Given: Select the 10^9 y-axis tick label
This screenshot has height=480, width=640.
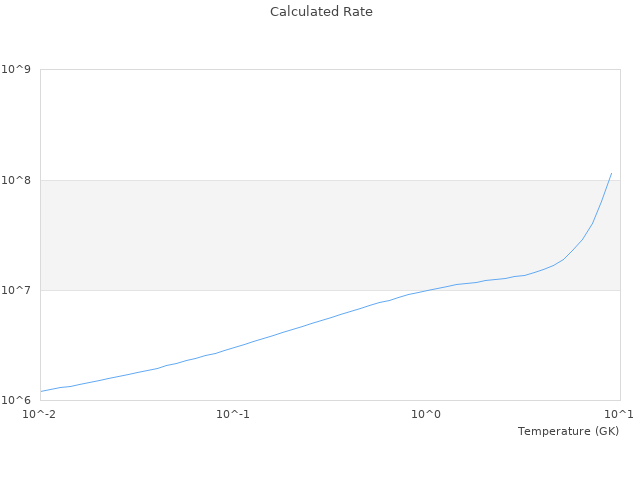Looking at the screenshot, I should [x=17, y=70].
